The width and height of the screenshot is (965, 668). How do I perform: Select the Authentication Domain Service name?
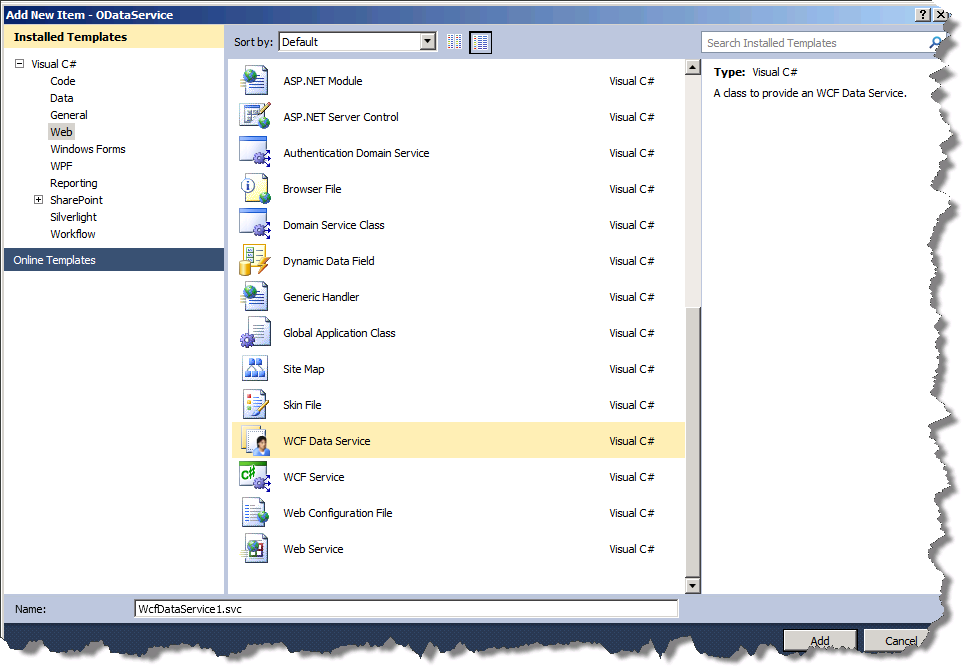356,153
